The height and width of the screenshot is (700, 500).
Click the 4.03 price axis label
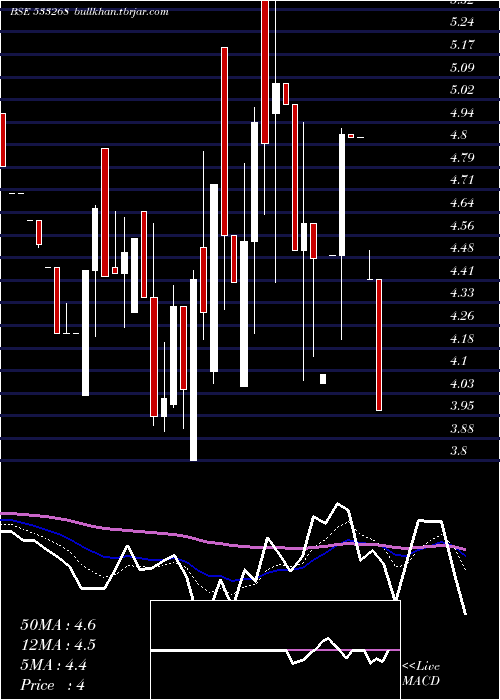[x=462, y=383]
